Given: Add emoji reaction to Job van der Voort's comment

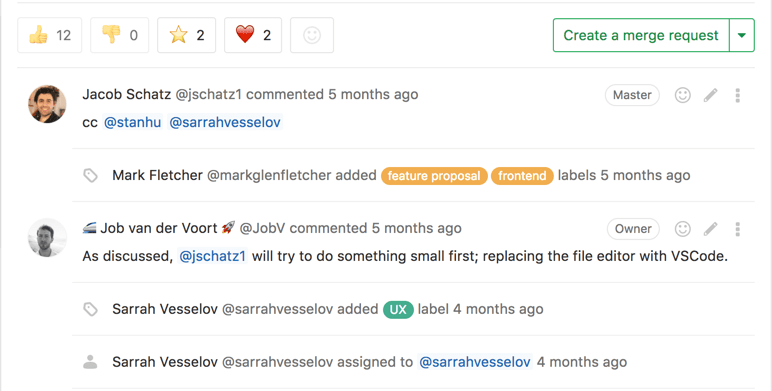Looking at the screenshot, I should (682, 229).
